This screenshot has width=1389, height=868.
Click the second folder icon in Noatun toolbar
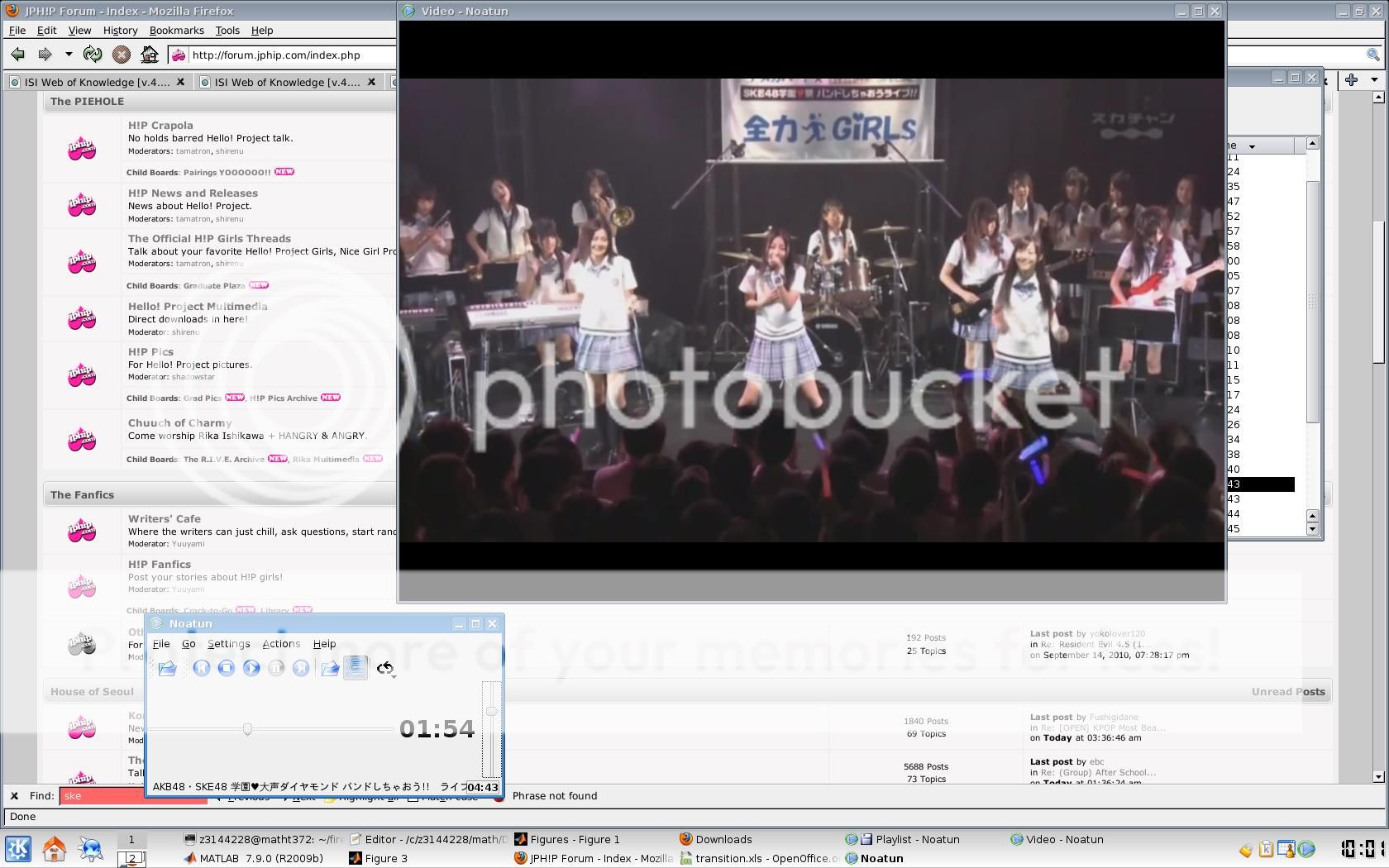tap(330, 668)
